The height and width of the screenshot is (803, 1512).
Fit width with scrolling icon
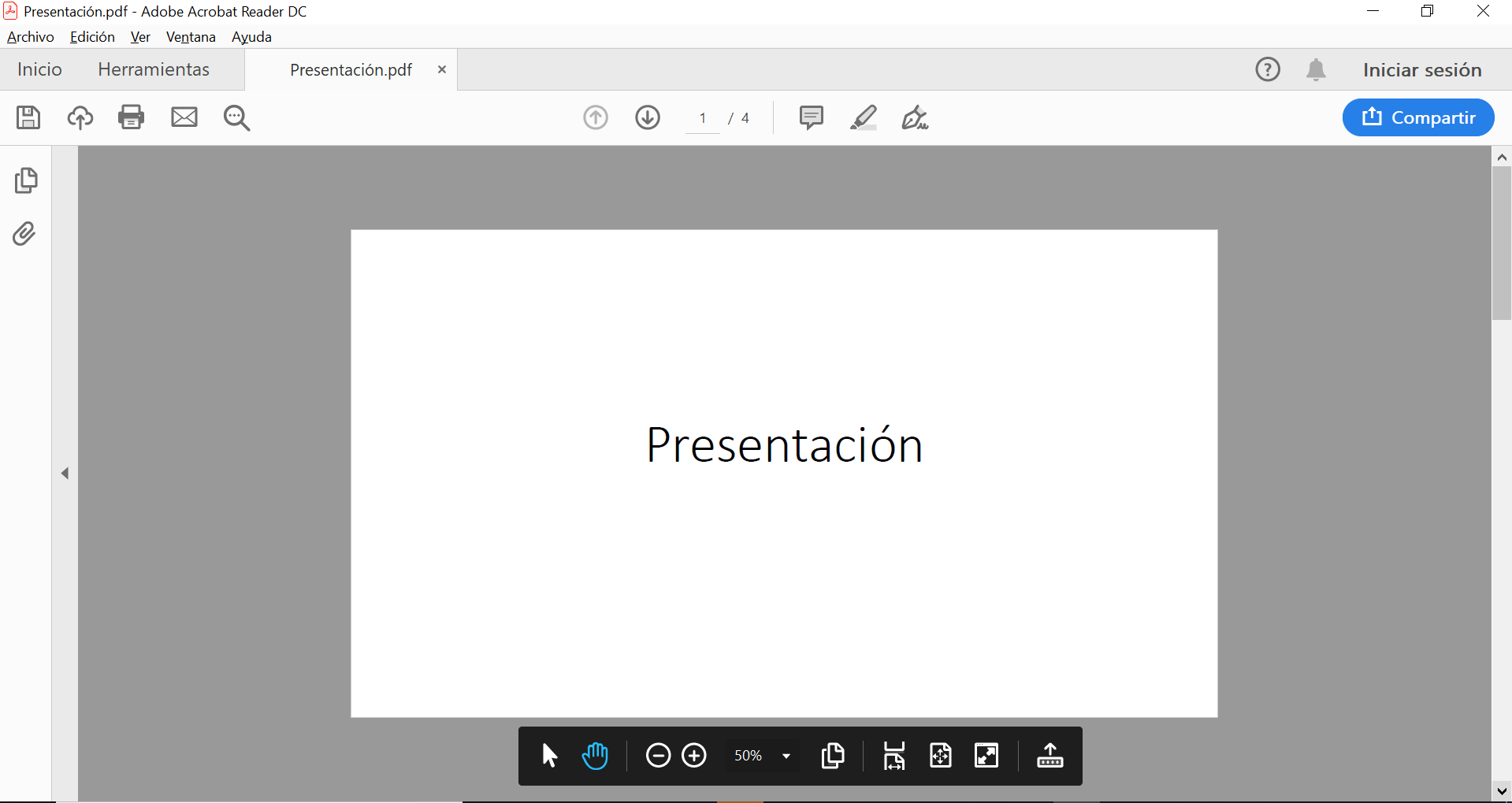click(894, 756)
